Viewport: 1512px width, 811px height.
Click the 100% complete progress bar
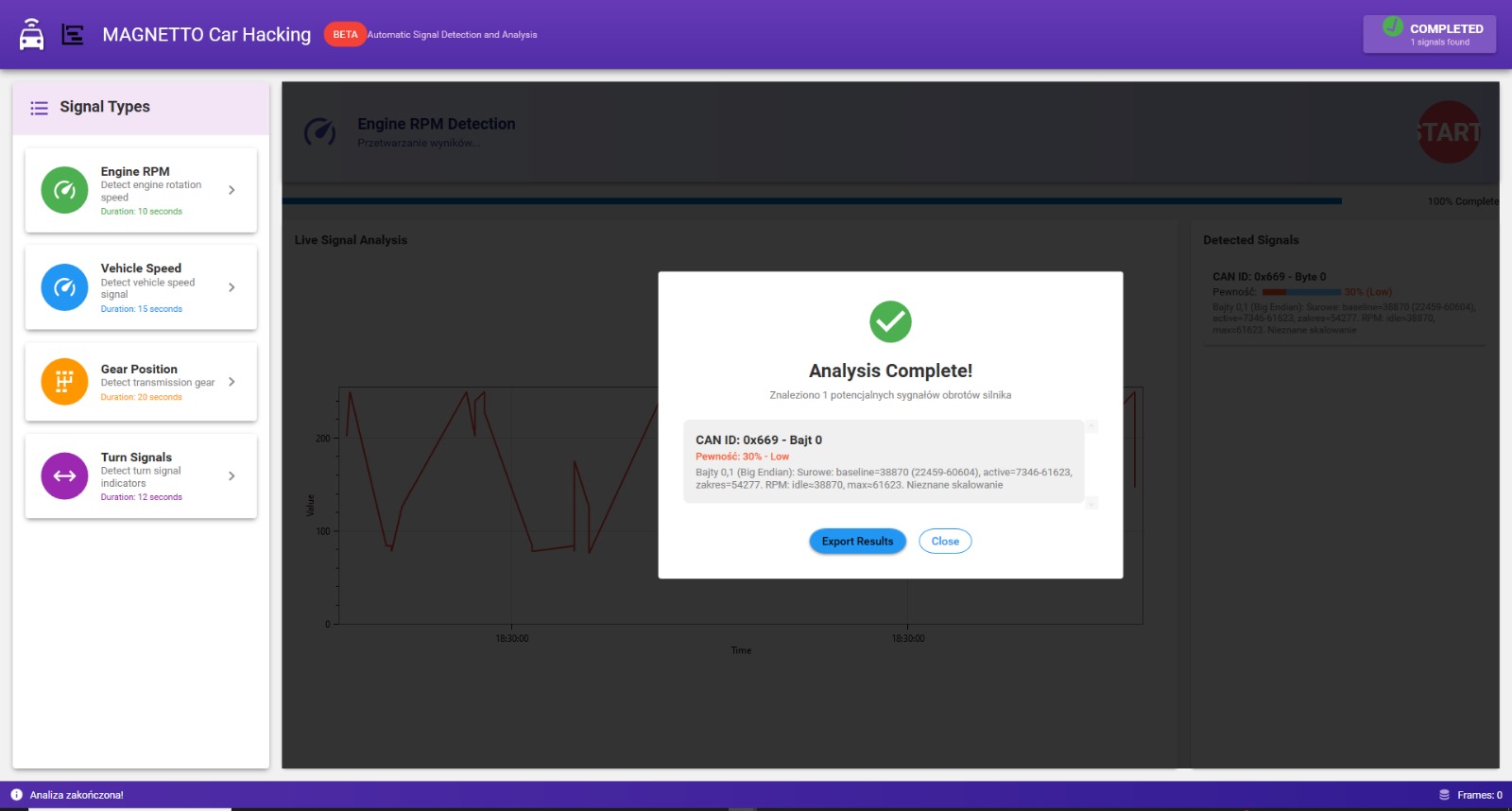[811, 201]
